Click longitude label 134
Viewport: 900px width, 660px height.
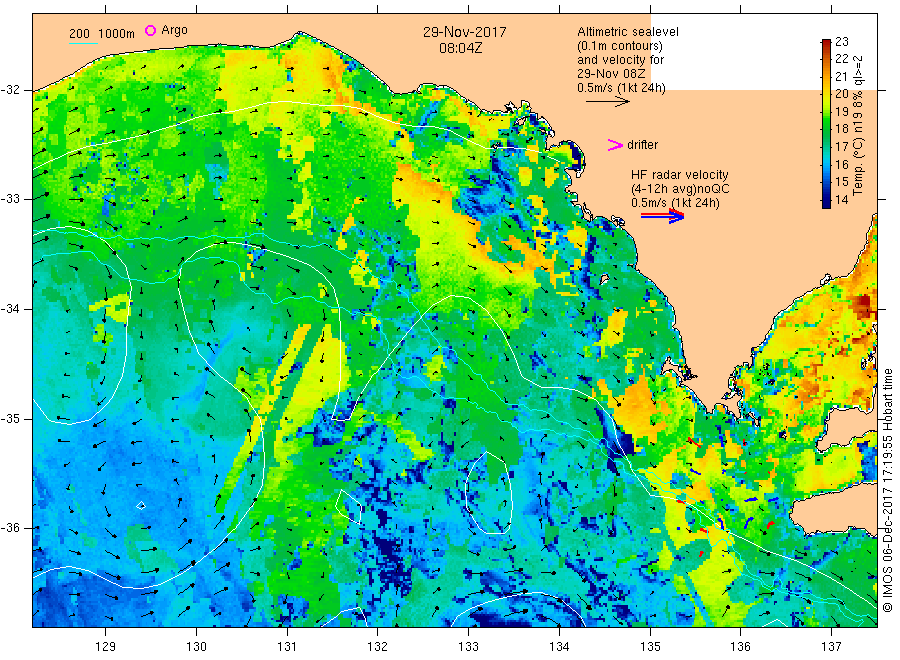[559, 647]
